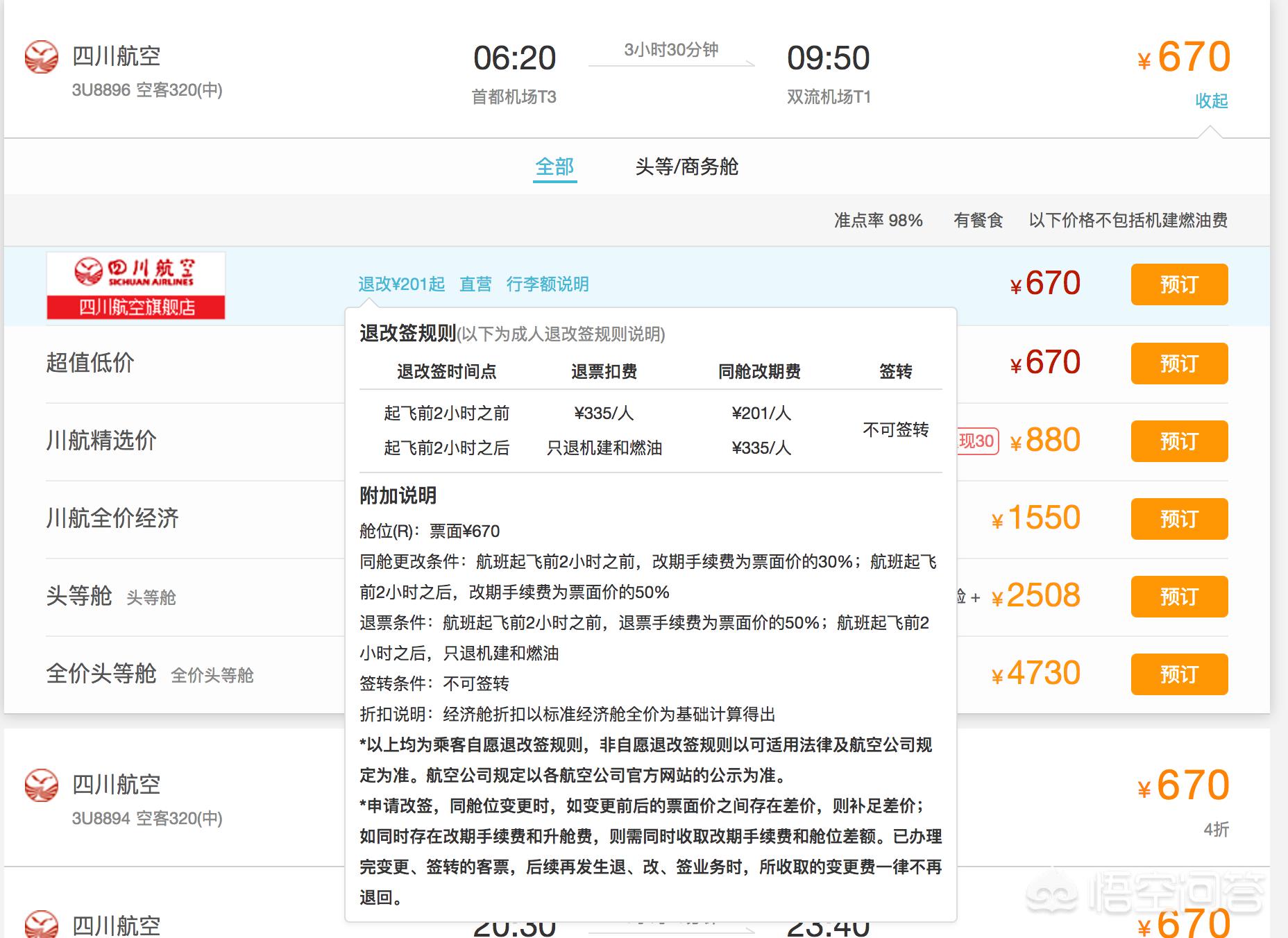This screenshot has width=1288, height=938.
Task: Book the 超值低价 fare
Action: pos(1179,363)
